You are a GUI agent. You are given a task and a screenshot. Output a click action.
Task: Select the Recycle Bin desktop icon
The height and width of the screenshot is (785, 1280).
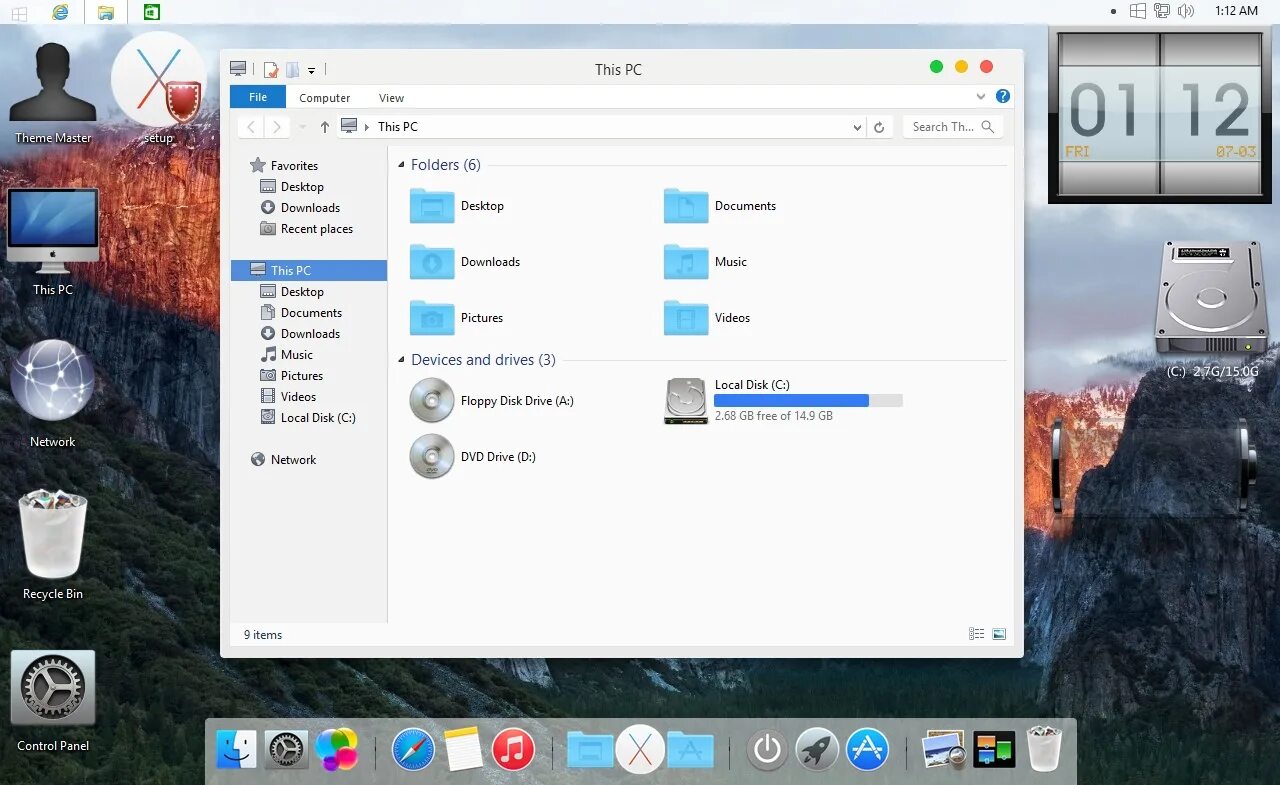coord(53,545)
